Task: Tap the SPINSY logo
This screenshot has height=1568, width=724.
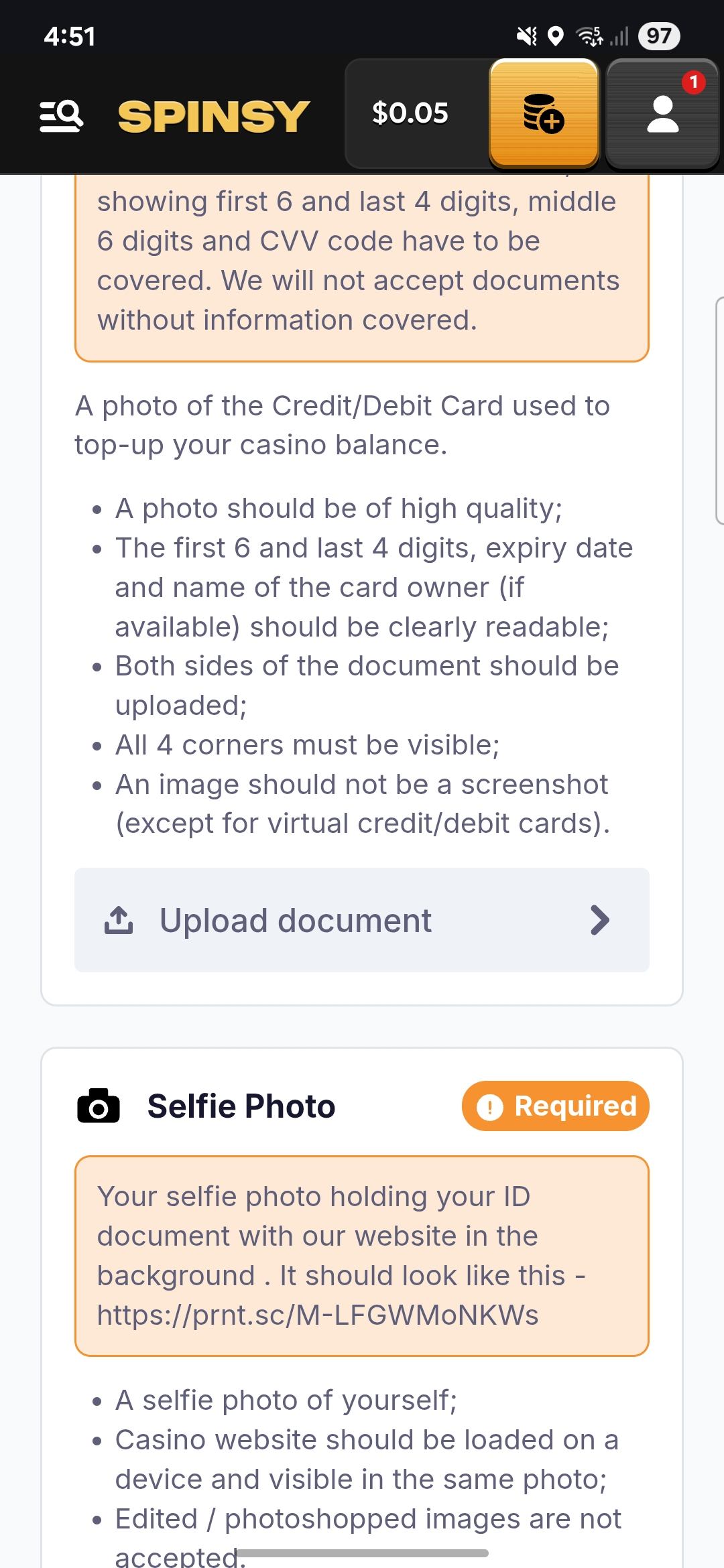Action: click(214, 116)
